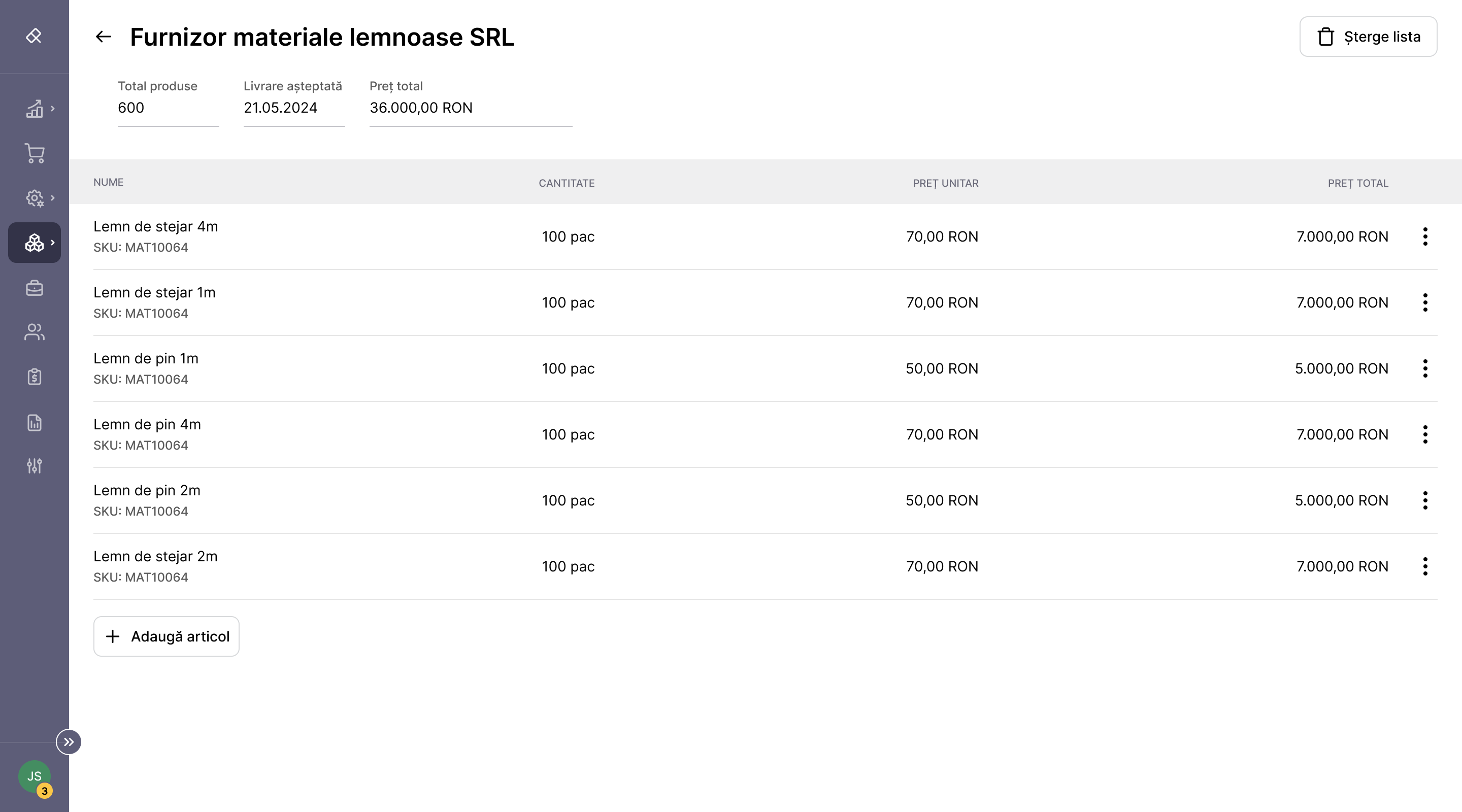Select the Lemn de pin 4m name
The image size is (1462, 812).
(x=147, y=424)
